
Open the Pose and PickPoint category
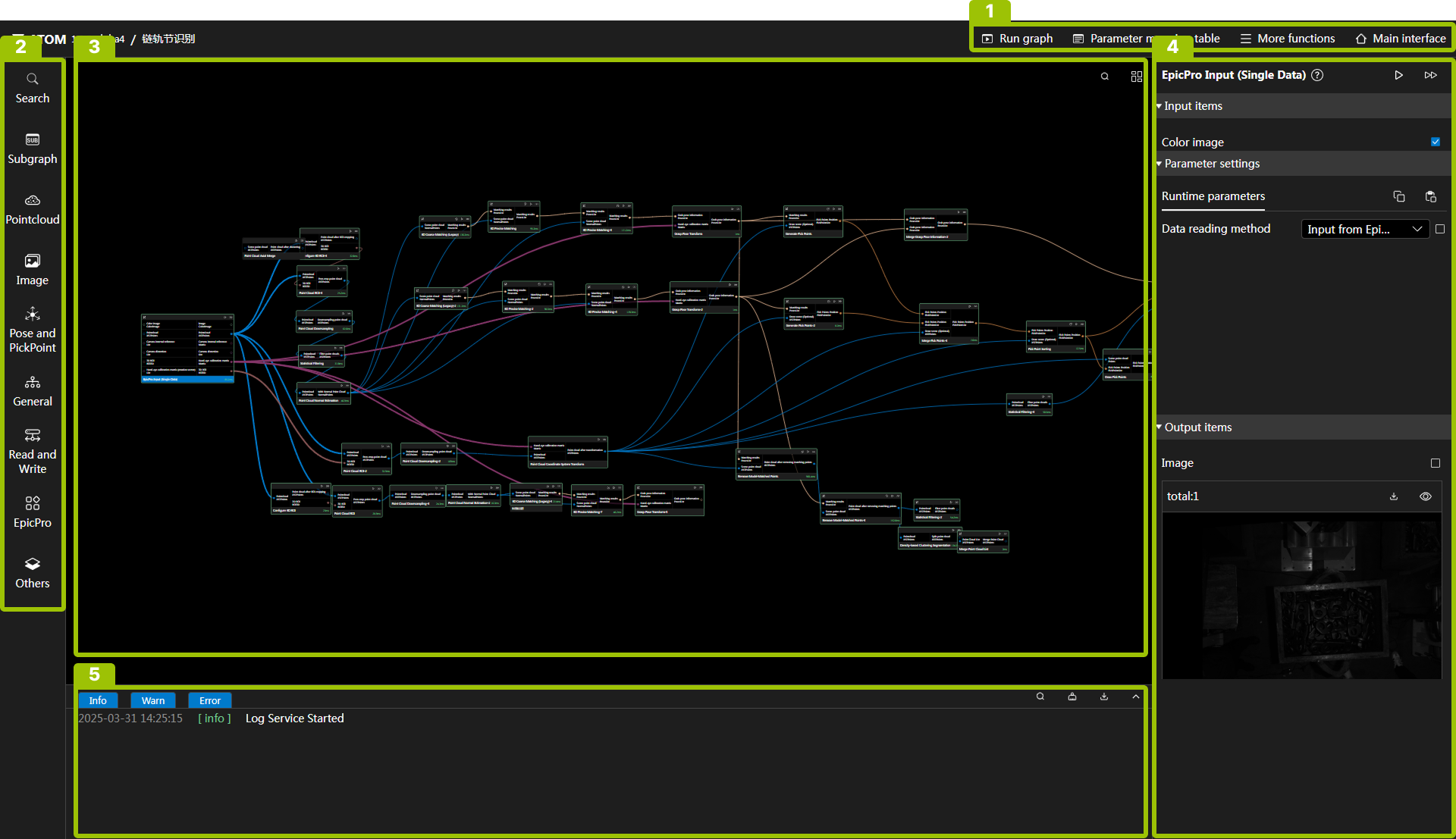click(x=32, y=330)
